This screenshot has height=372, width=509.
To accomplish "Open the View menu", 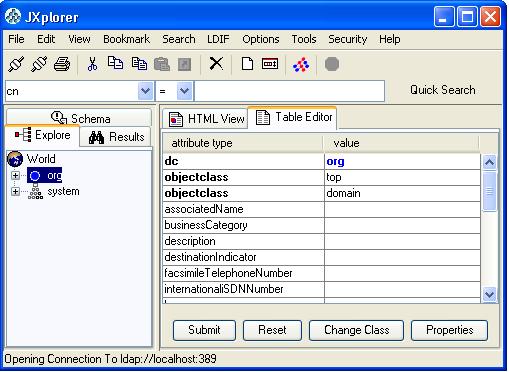I will coord(79,39).
